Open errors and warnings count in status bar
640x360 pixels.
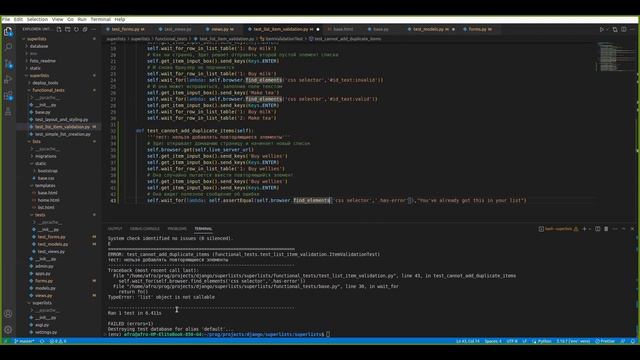[x=58, y=341]
